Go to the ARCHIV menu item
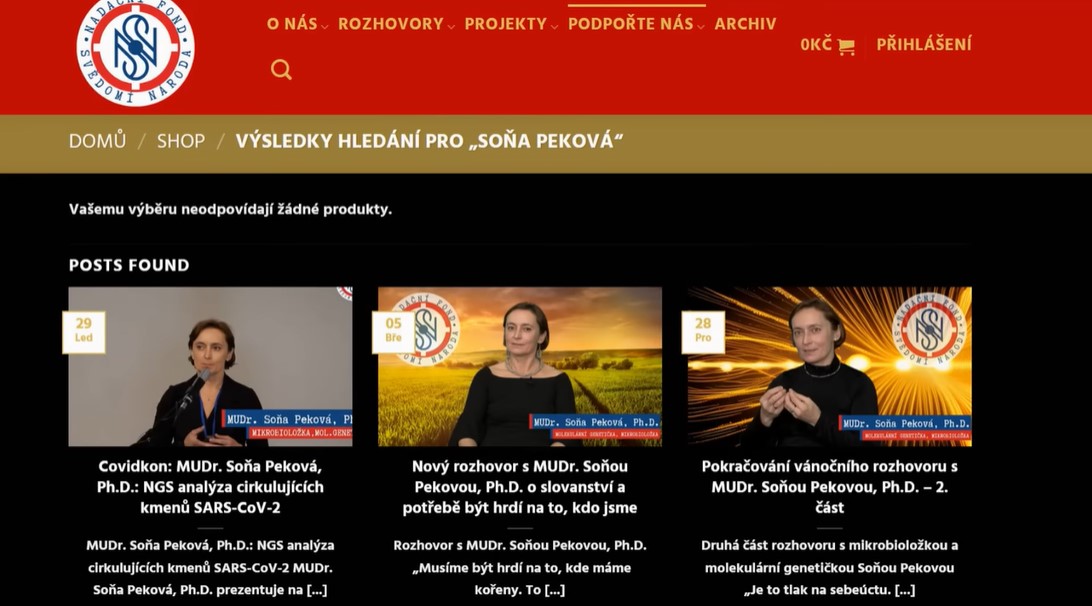The width and height of the screenshot is (1092, 606). [745, 24]
